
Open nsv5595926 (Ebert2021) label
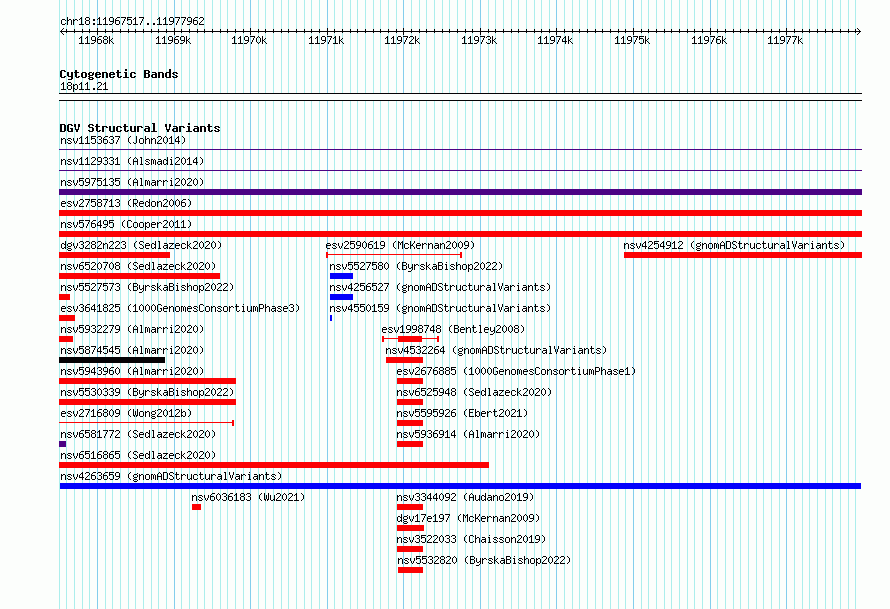pyautogui.click(x=462, y=413)
